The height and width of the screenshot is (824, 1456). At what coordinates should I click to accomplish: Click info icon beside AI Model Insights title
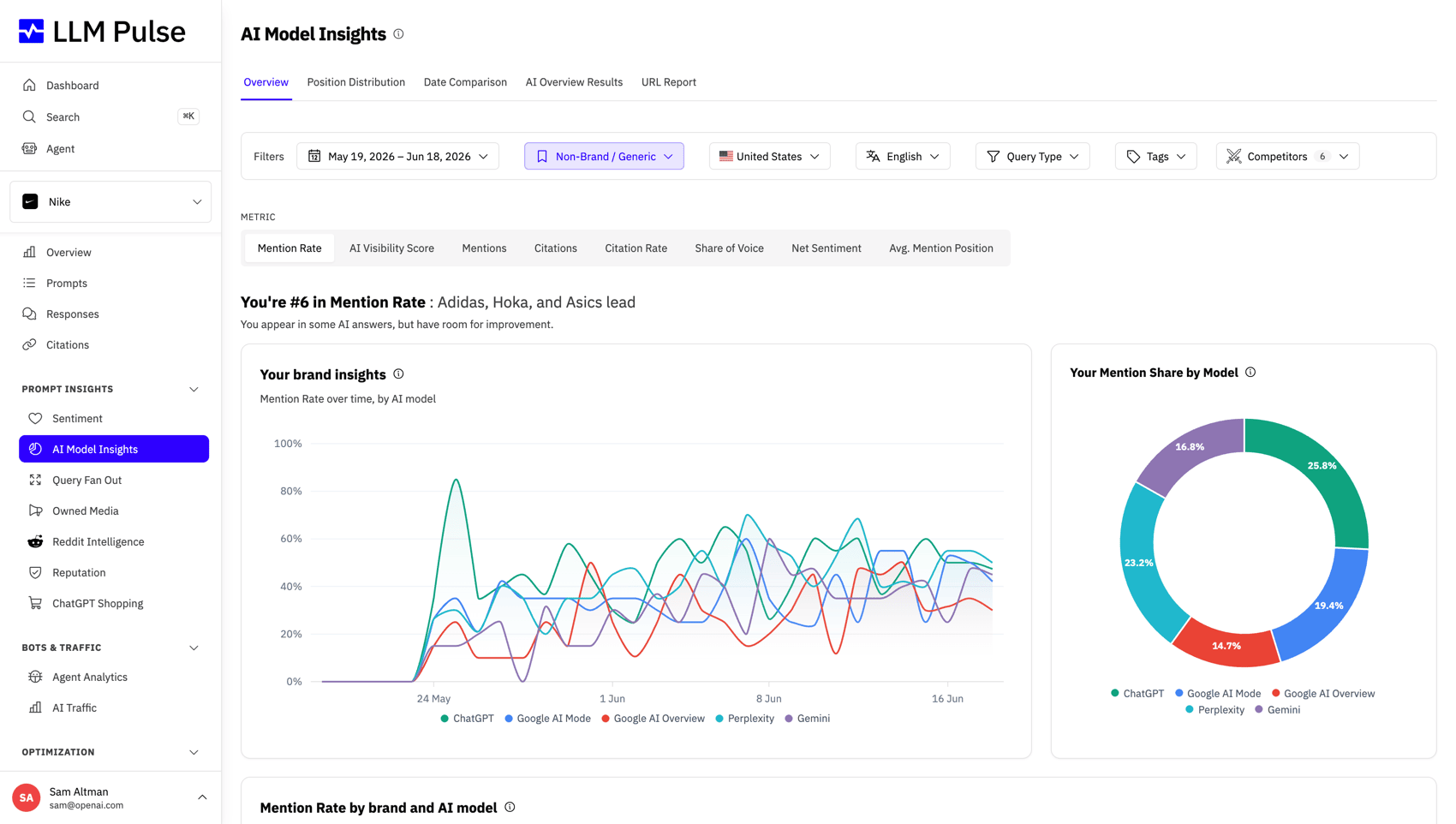tap(398, 34)
